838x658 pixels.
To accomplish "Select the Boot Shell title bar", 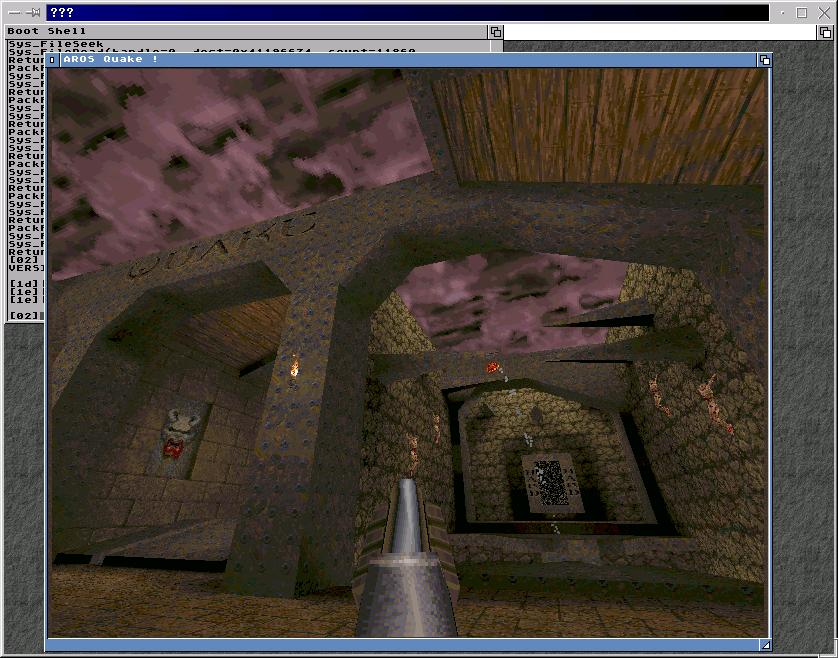I will point(250,32).
